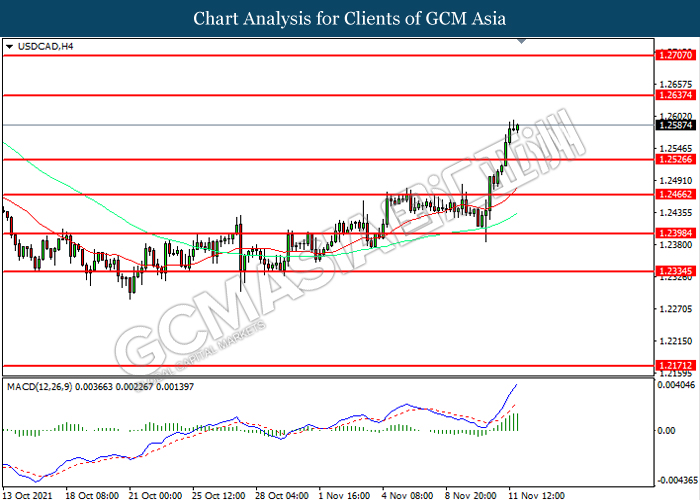Click the 1.22705 price scale value
Viewport: 700px width, 500px height.
(x=676, y=309)
